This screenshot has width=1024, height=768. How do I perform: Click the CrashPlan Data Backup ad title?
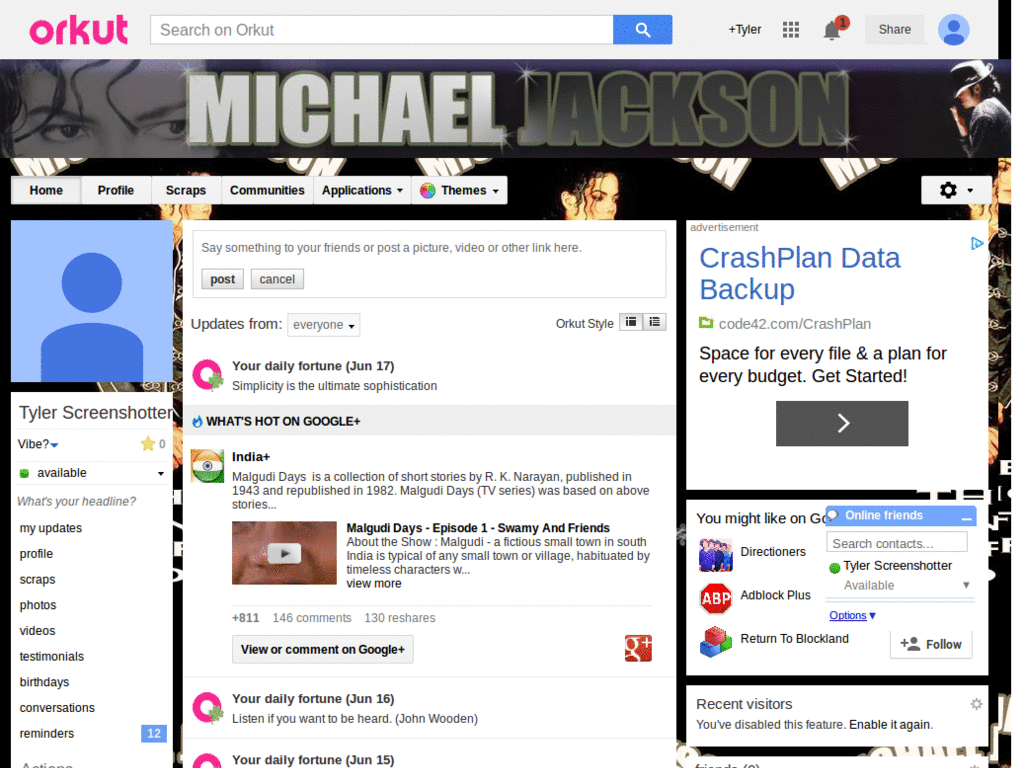point(799,274)
